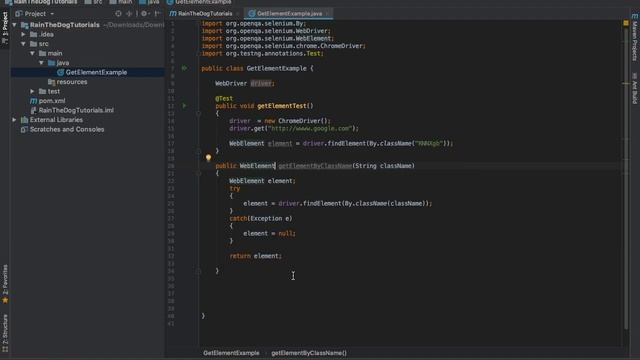640x360 pixels.
Task: Click the Locate/Scroll from Source target icon
Action: [x=118, y=13]
